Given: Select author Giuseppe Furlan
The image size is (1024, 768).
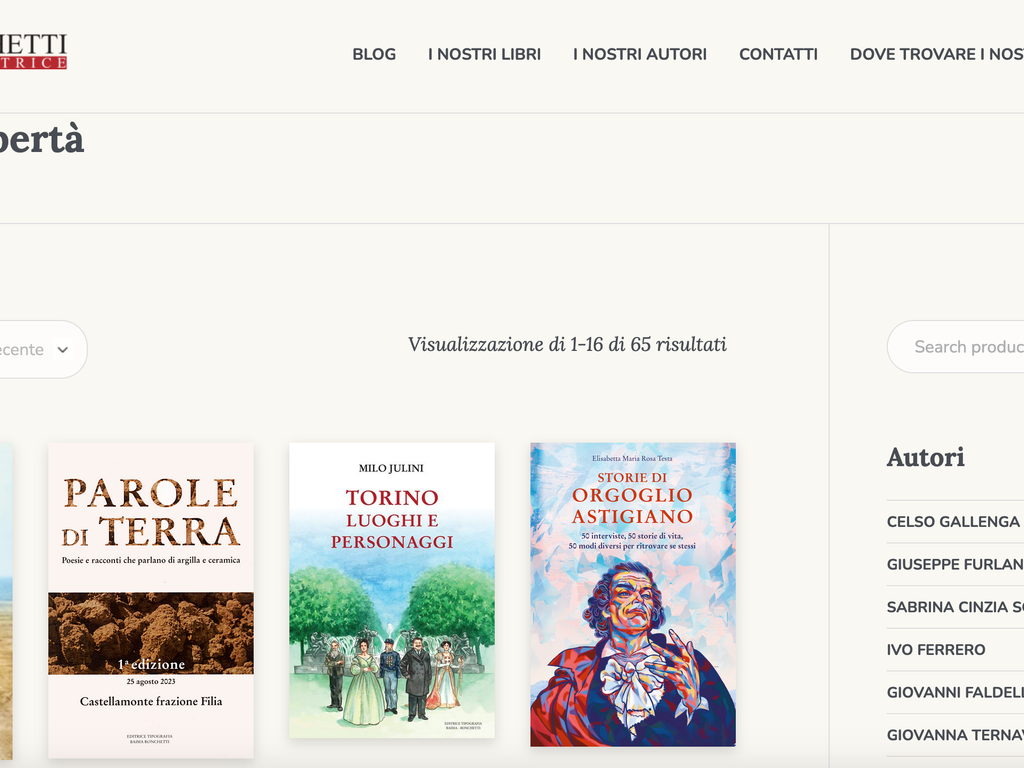Looking at the screenshot, I should click(955, 564).
